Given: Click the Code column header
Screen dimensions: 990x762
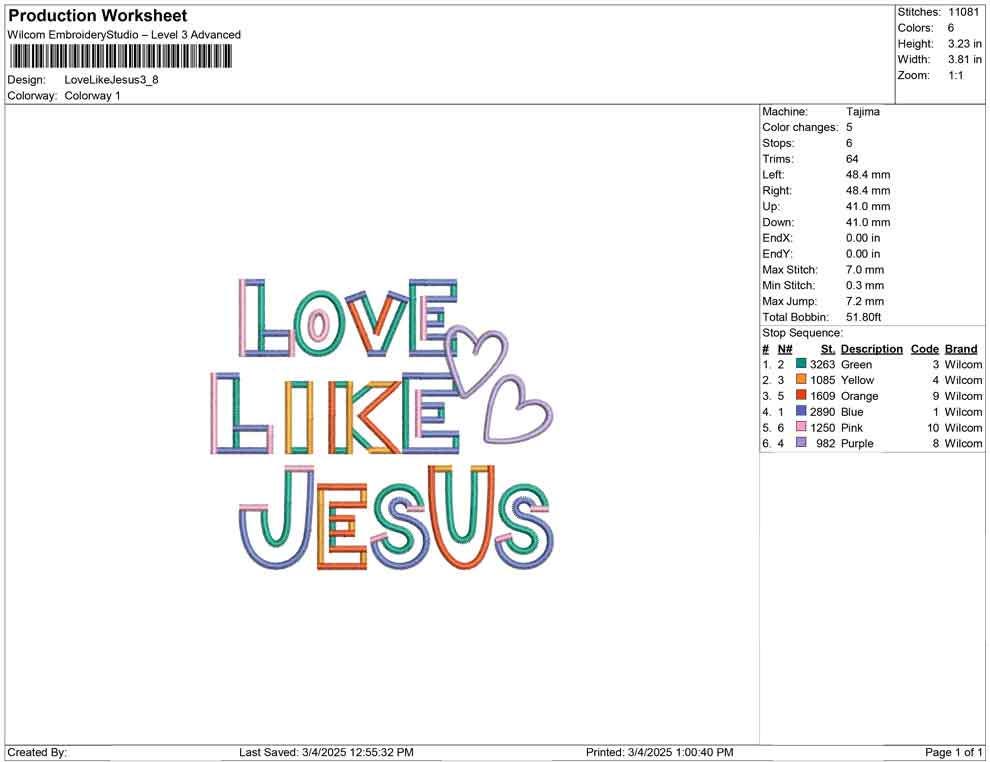Looking at the screenshot, I should pos(925,348).
